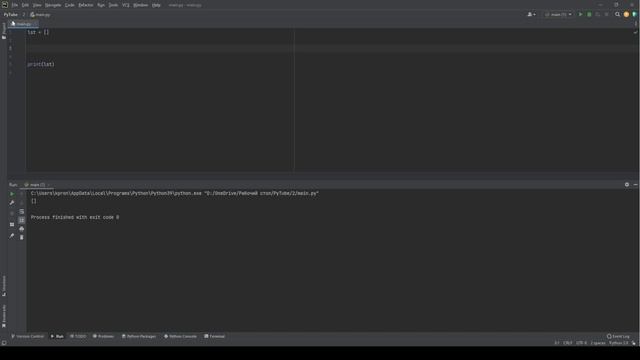Viewport: 640px width, 360px height.
Task: Open the Event Log
Action: tap(618, 336)
